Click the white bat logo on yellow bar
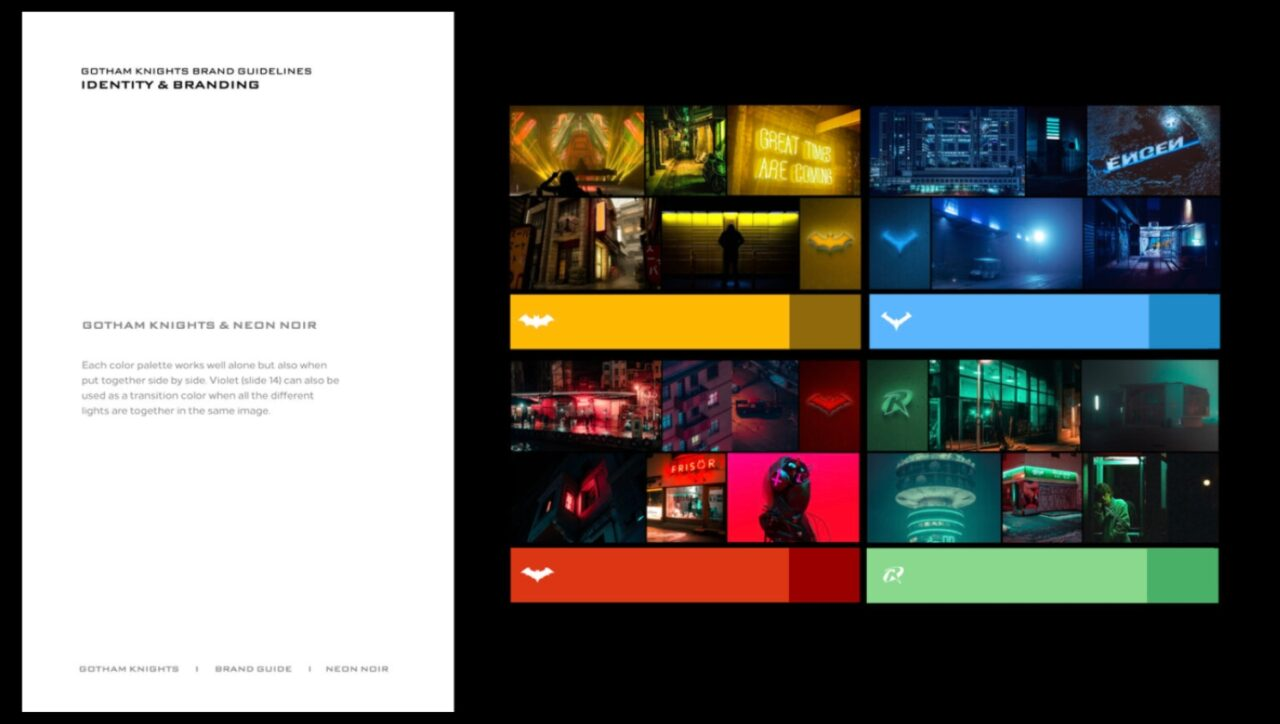This screenshot has width=1280, height=724. point(536,321)
